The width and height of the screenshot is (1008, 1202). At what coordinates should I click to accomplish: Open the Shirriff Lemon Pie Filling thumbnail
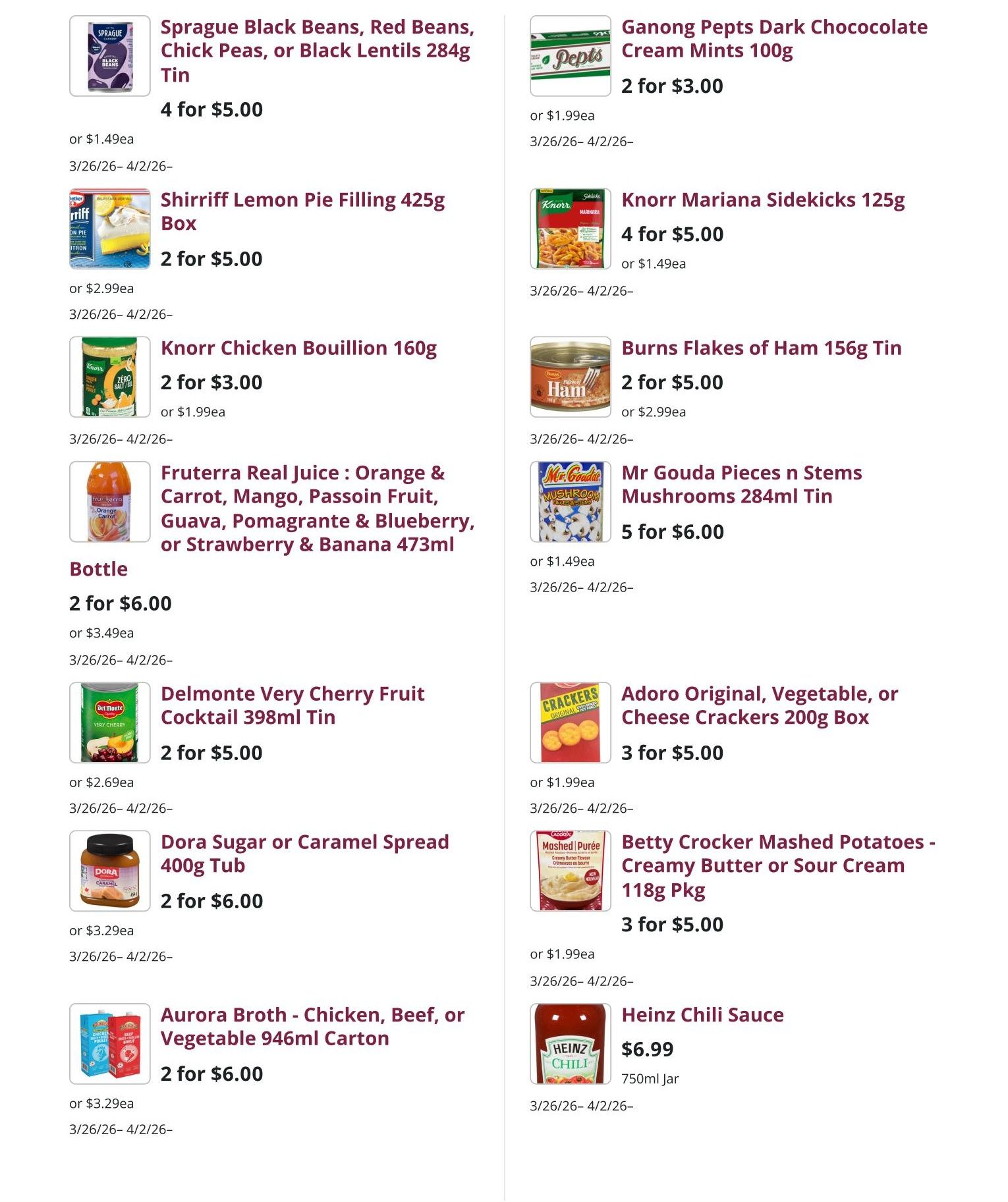coord(110,229)
